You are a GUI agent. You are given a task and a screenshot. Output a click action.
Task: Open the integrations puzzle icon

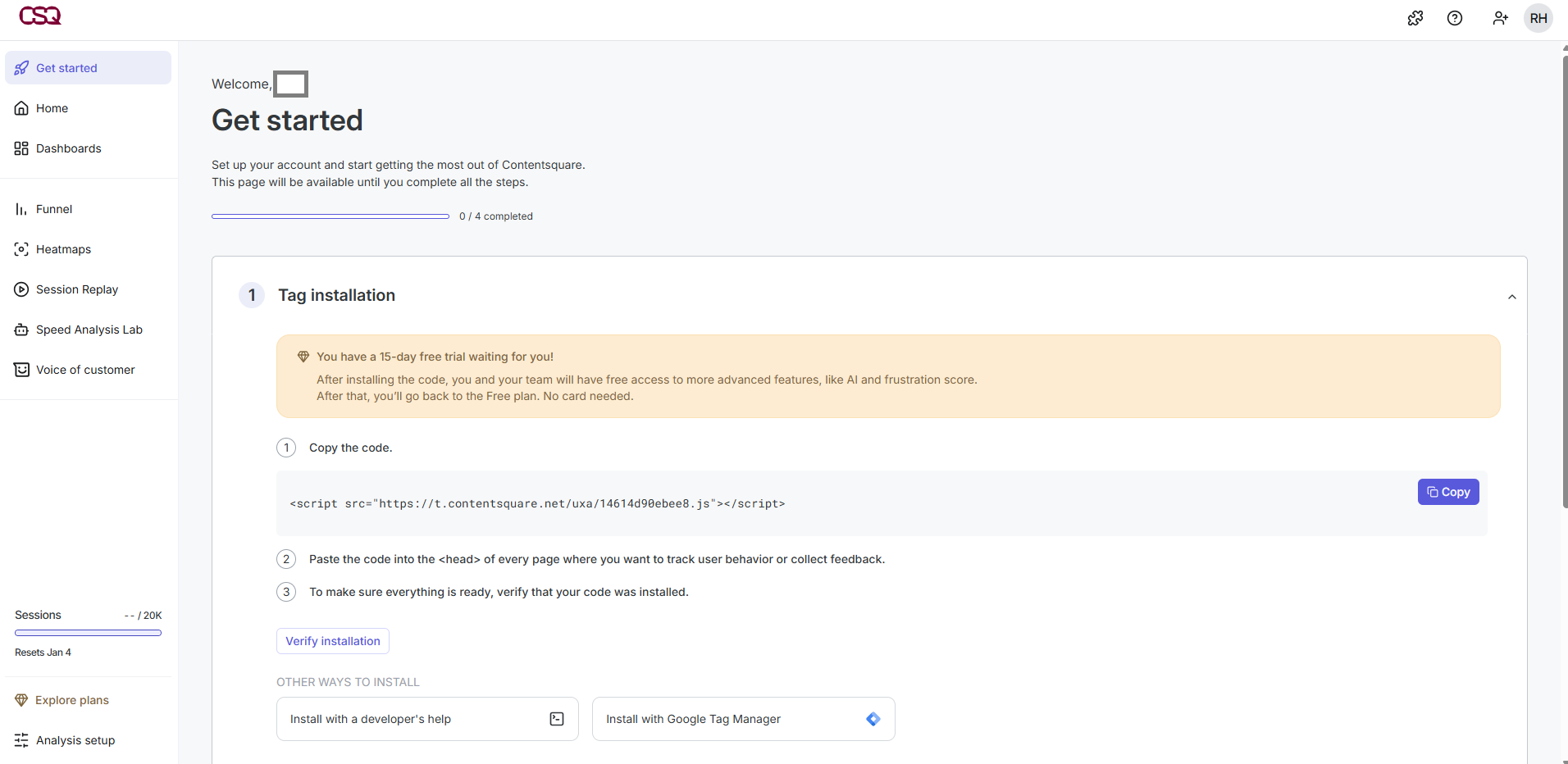(1415, 18)
